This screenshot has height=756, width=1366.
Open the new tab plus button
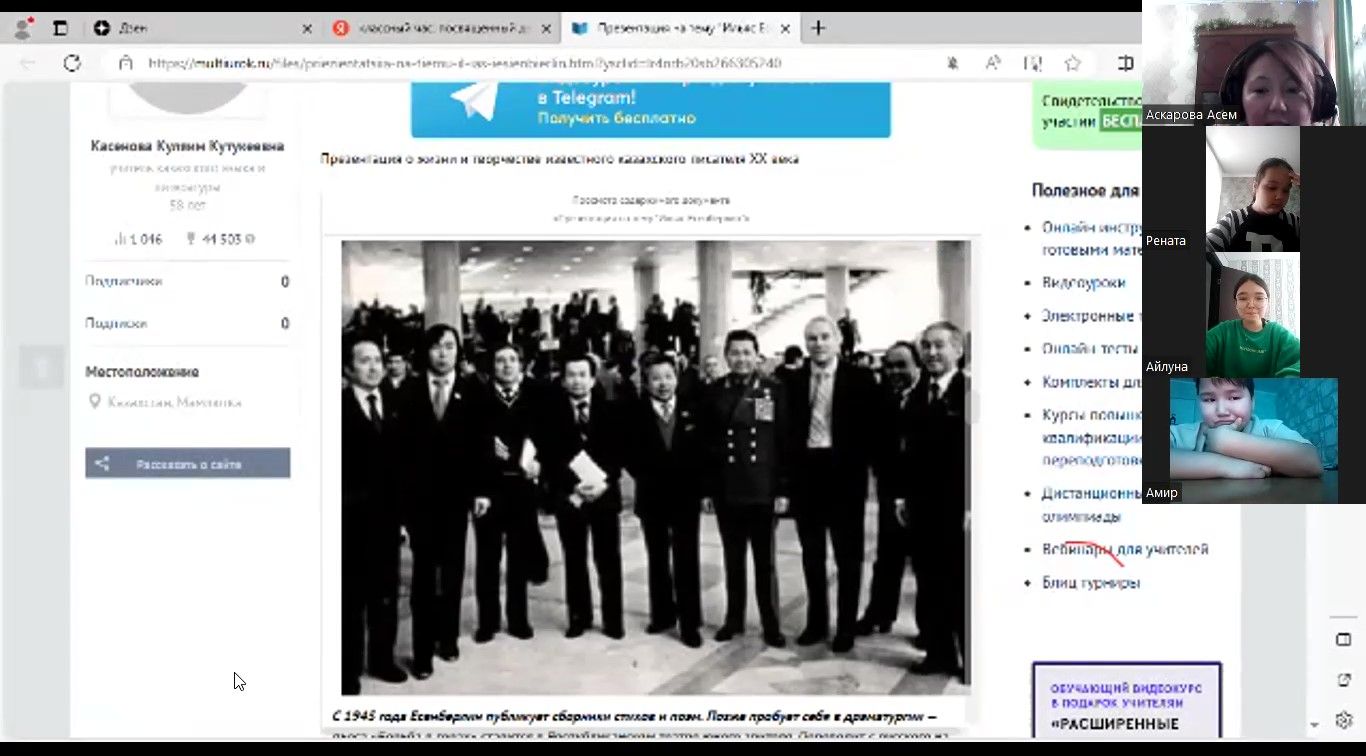(x=818, y=28)
